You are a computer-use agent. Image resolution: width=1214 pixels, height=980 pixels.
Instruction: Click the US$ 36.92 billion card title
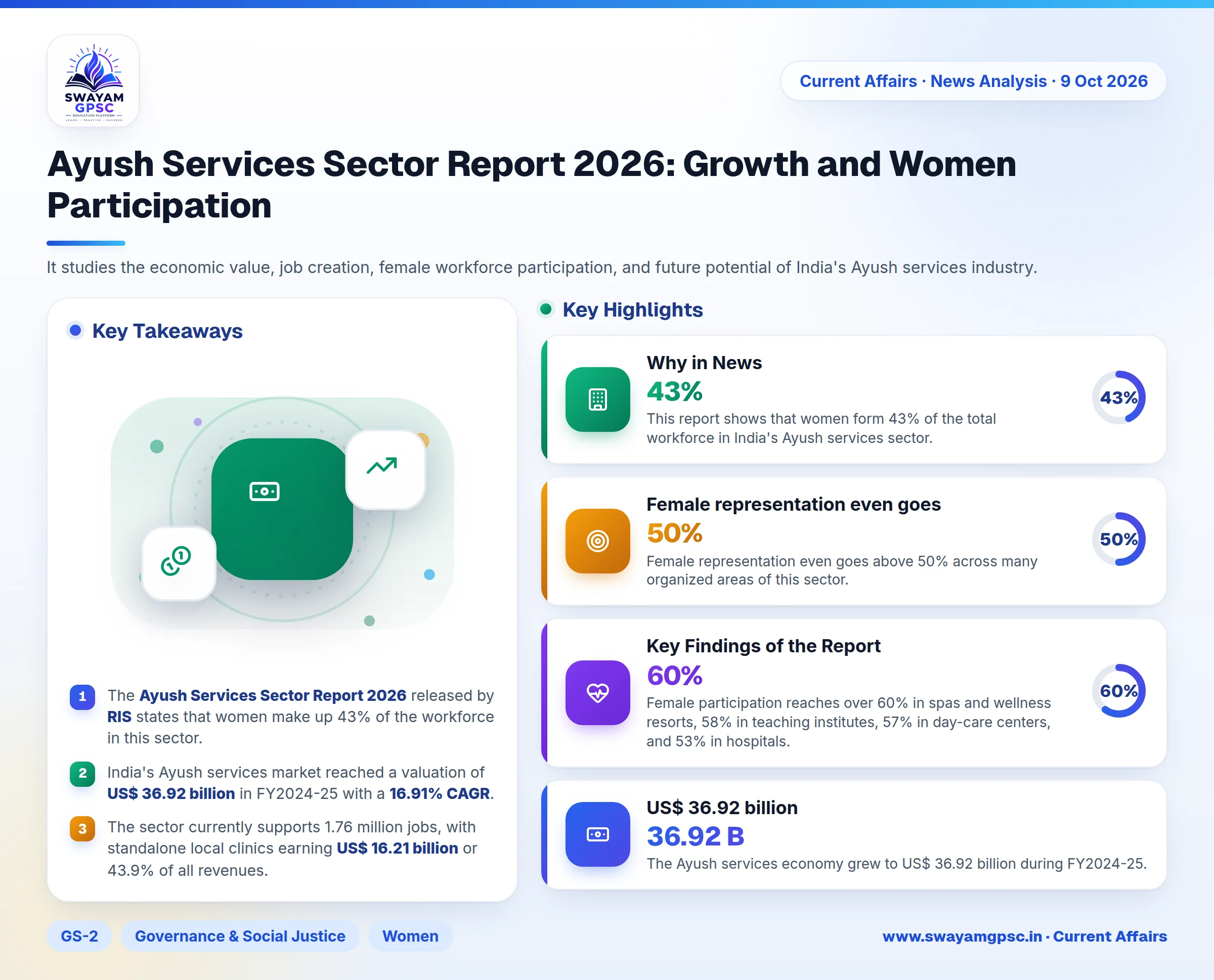pyautogui.click(x=722, y=807)
